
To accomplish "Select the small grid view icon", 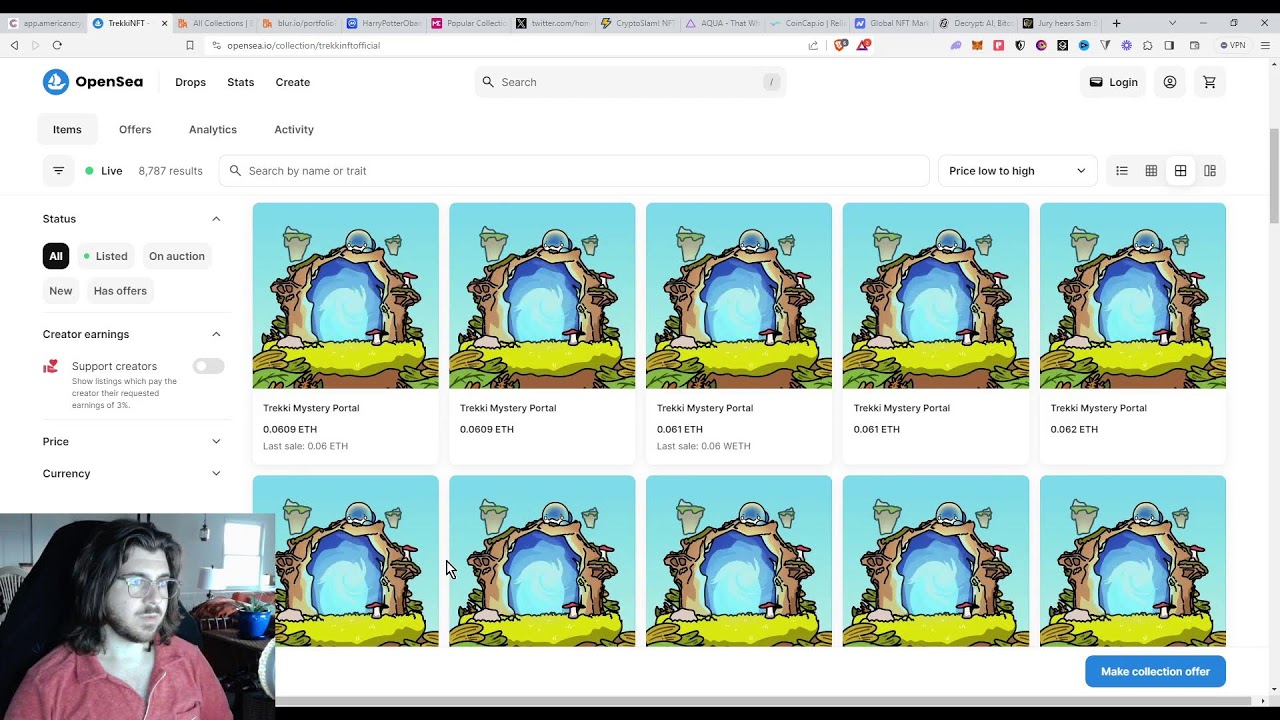I will click(1151, 171).
